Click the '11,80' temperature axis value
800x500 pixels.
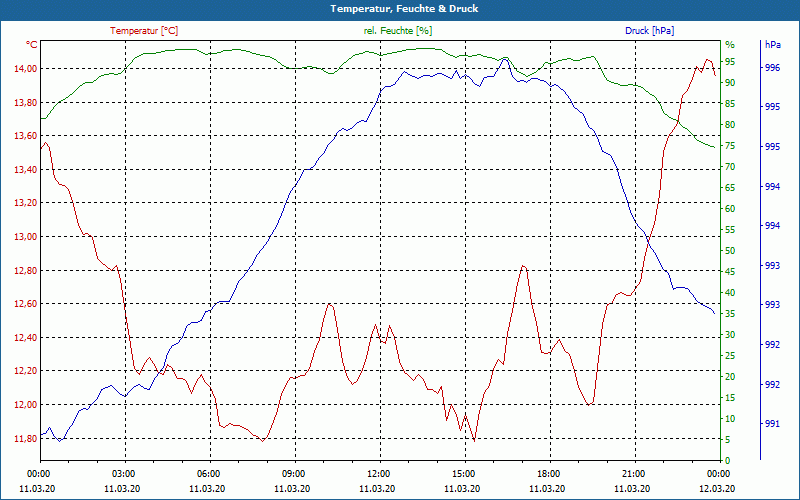coord(26,438)
